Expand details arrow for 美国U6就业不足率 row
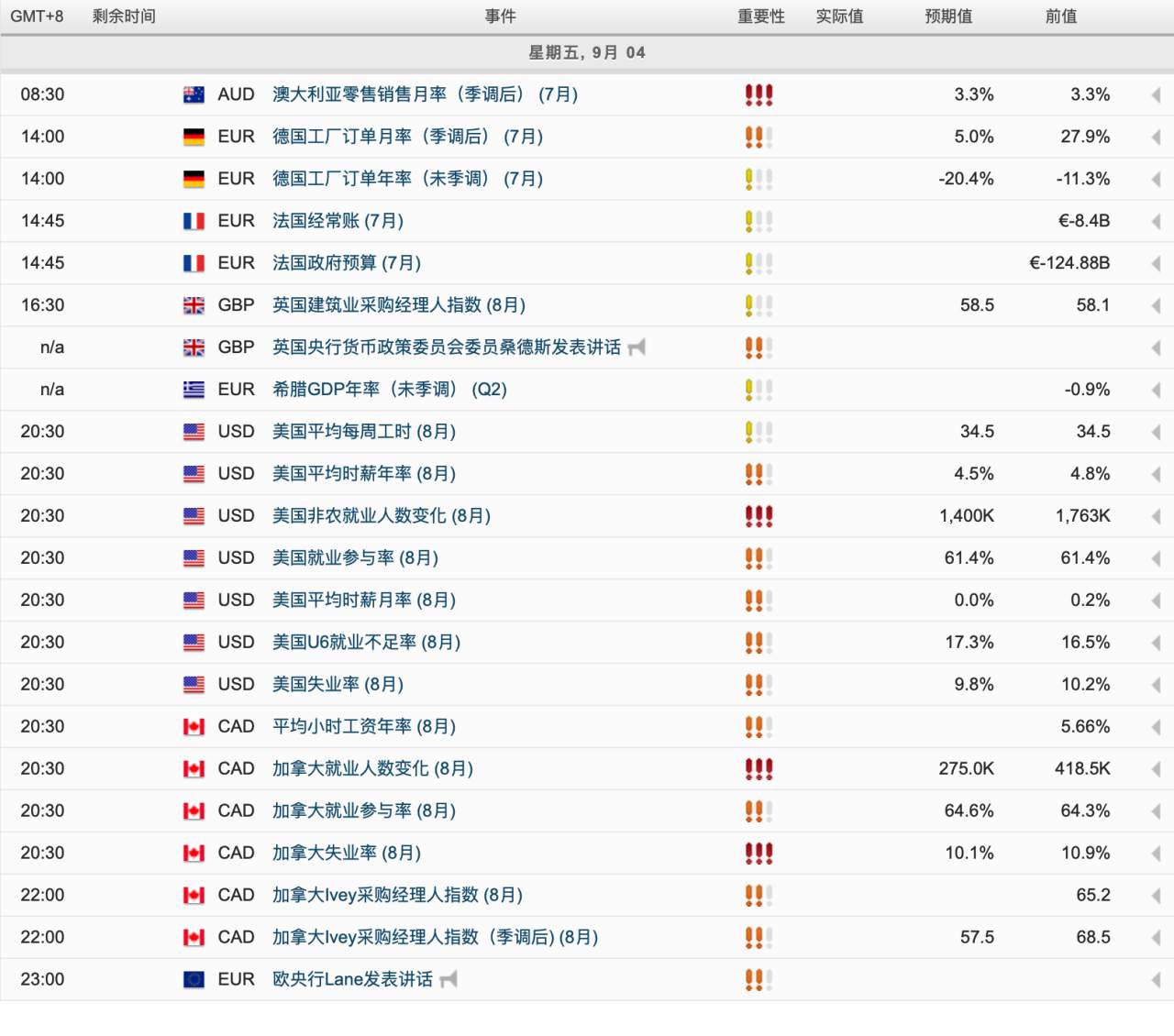Image resolution: width=1174 pixels, height=1036 pixels. click(1156, 644)
